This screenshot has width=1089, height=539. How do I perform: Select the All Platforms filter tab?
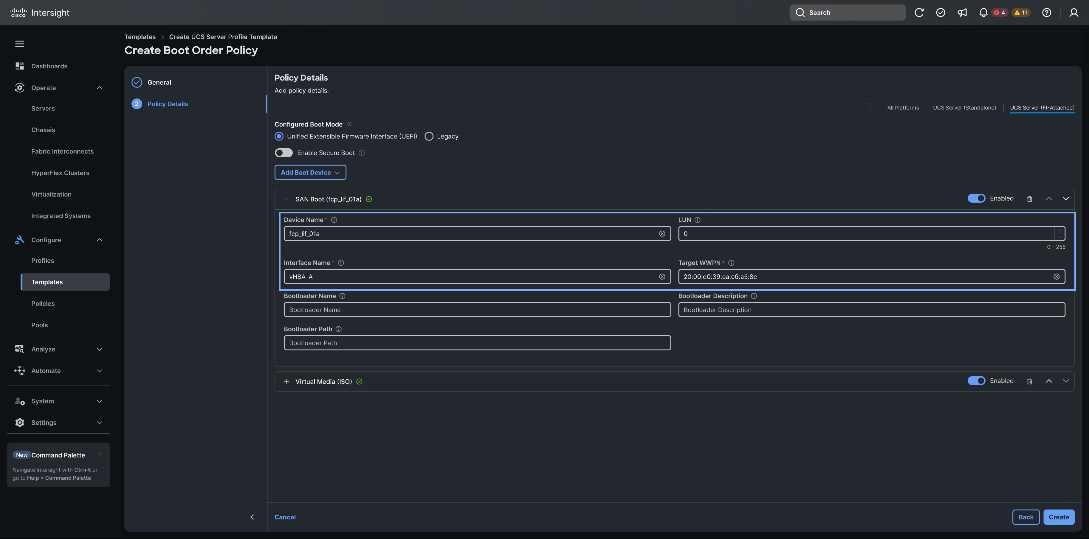tap(903, 108)
